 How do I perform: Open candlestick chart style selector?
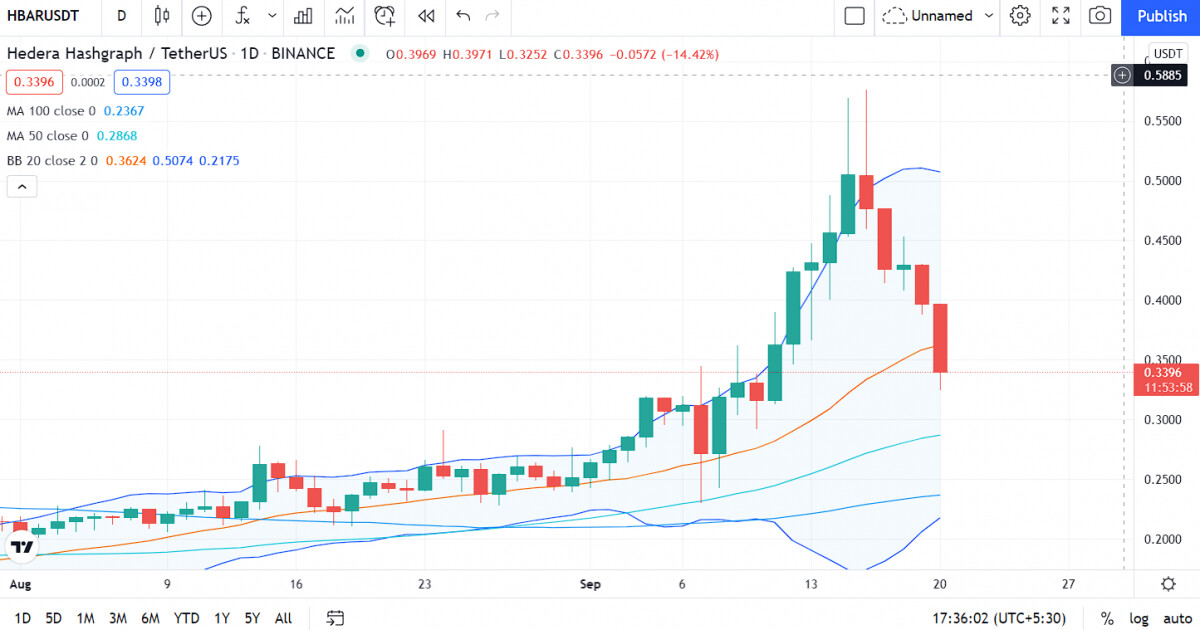pyautogui.click(x=162, y=16)
